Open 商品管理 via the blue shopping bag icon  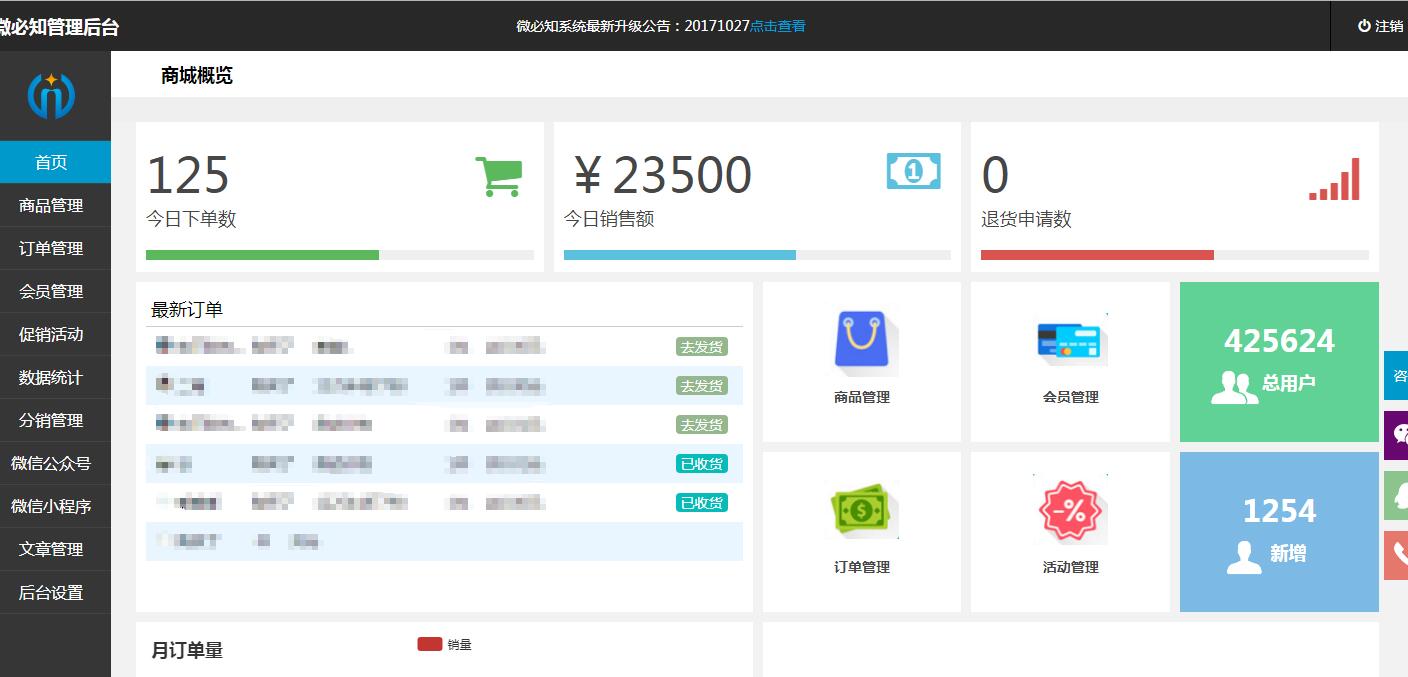tap(860, 340)
